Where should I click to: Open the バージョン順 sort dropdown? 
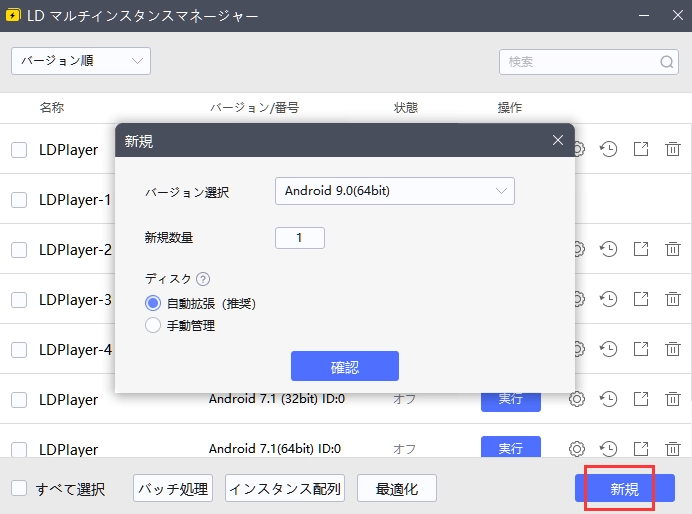81,61
